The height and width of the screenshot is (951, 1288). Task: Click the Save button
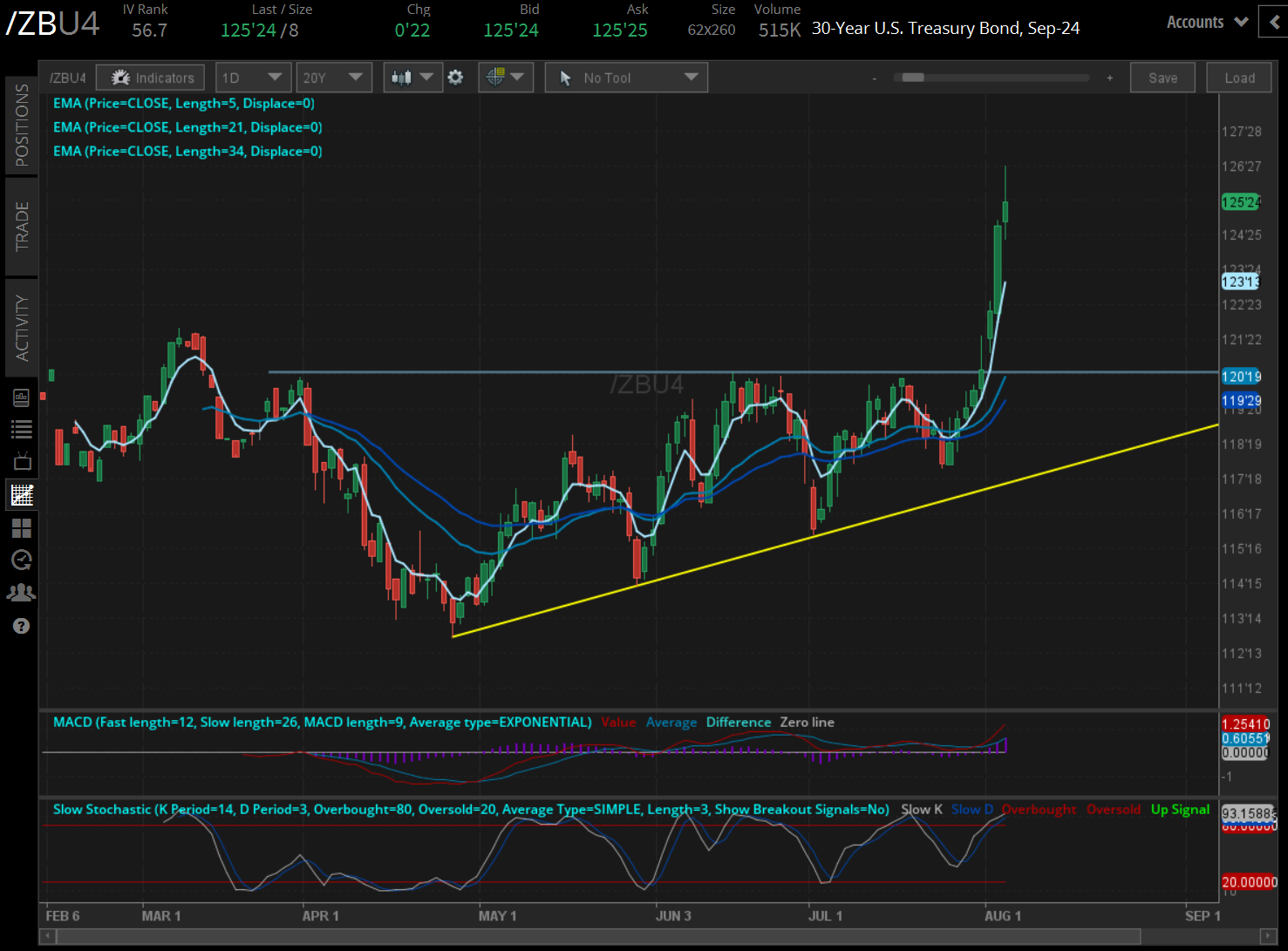(1162, 77)
